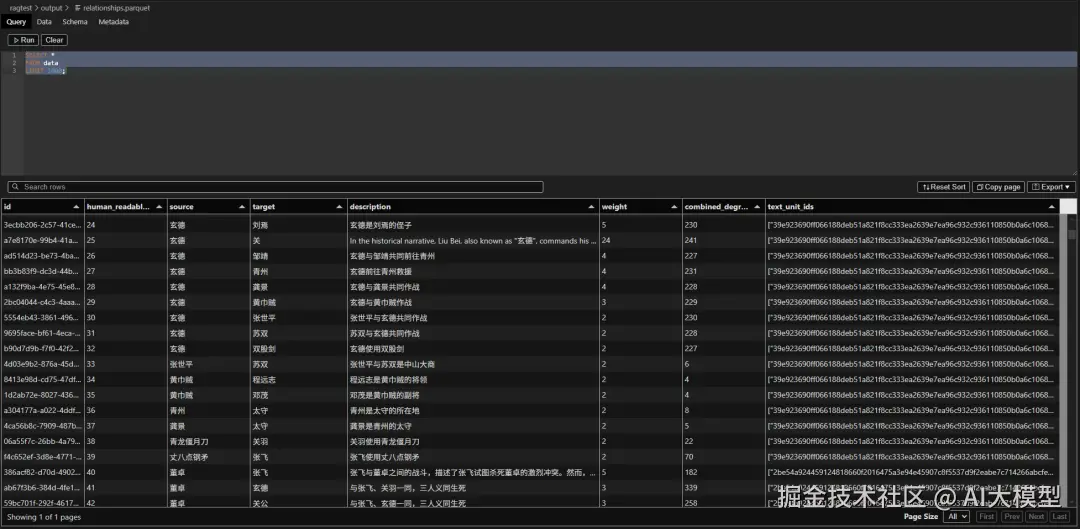Sort by human_readable column arrow icon
This screenshot has width=1080, height=529.
click(160, 207)
